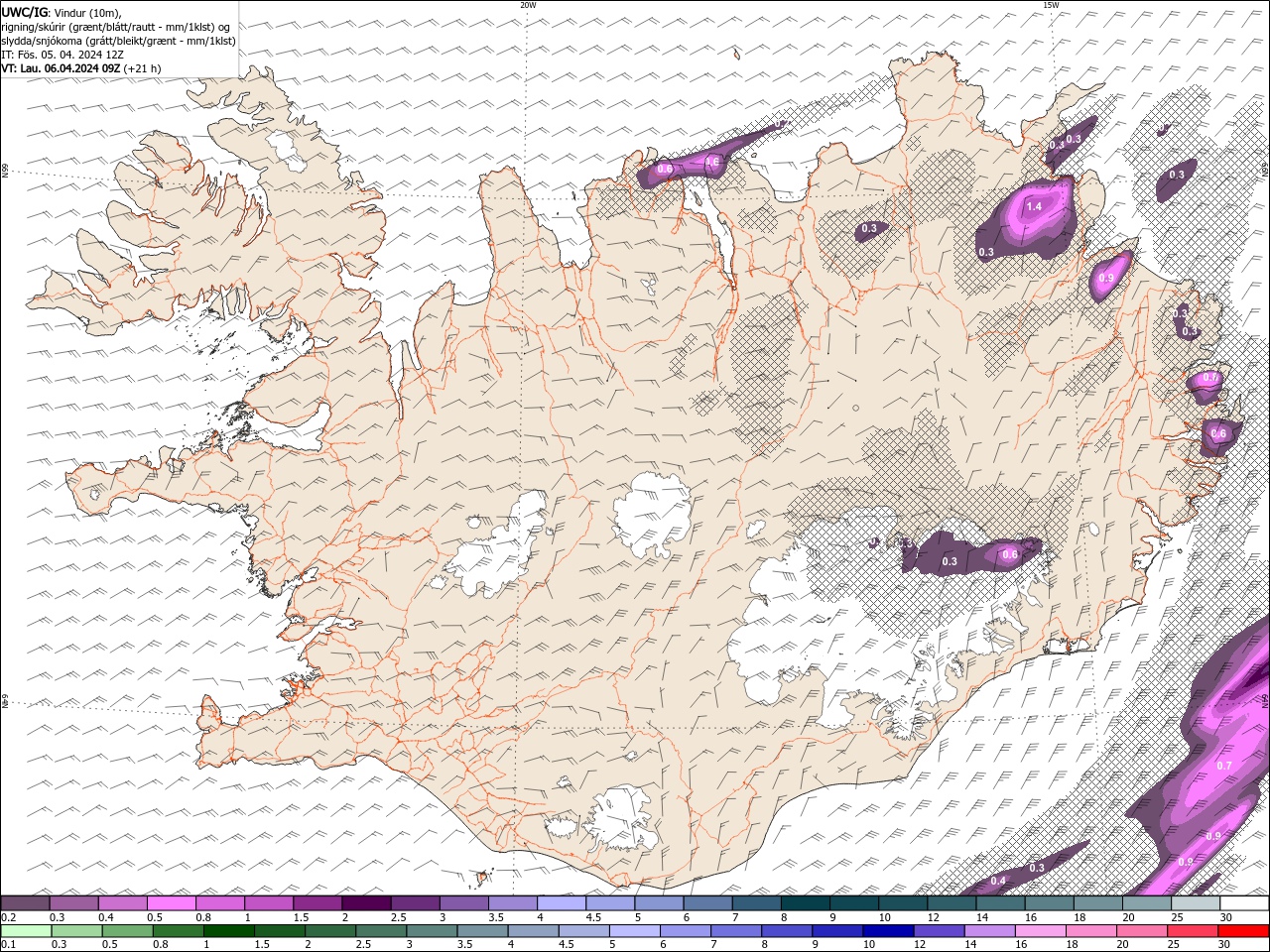Click the dark teal 8 snowfall legend swatch

tap(806, 903)
